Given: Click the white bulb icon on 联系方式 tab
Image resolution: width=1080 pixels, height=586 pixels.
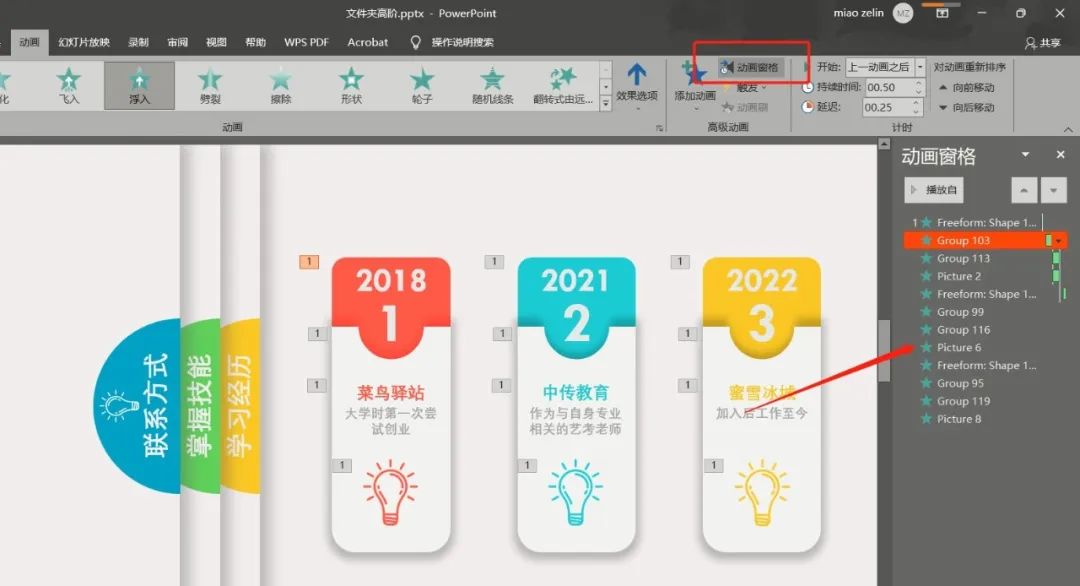Looking at the screenshot, I should (x=118, y=406).
